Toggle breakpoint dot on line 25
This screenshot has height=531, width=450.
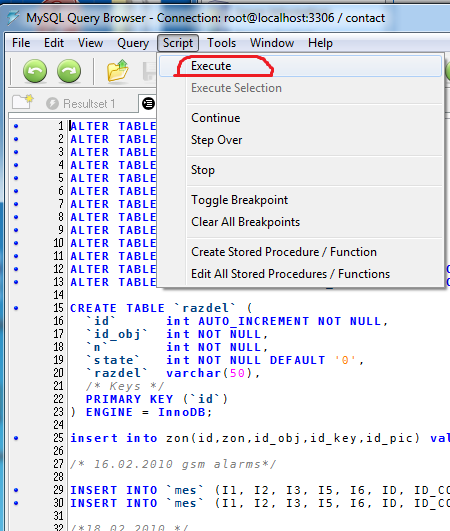[x=16, y=438]
